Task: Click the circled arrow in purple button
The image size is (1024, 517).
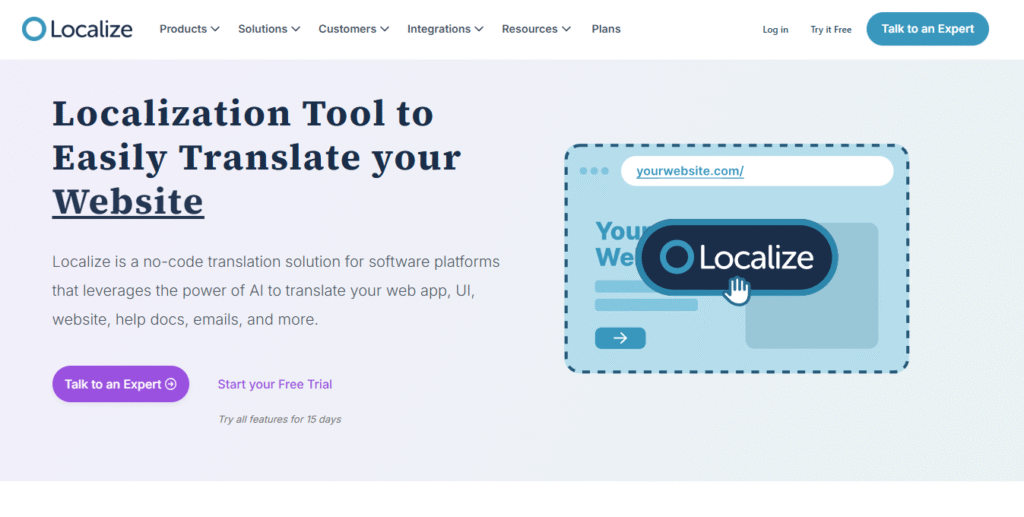Action: point(171,384)
